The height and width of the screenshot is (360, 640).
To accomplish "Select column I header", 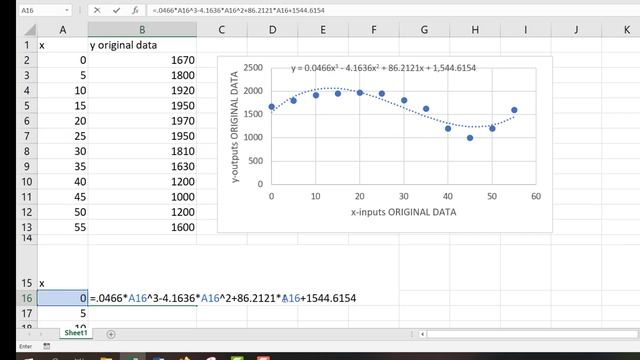I will 526,30.
